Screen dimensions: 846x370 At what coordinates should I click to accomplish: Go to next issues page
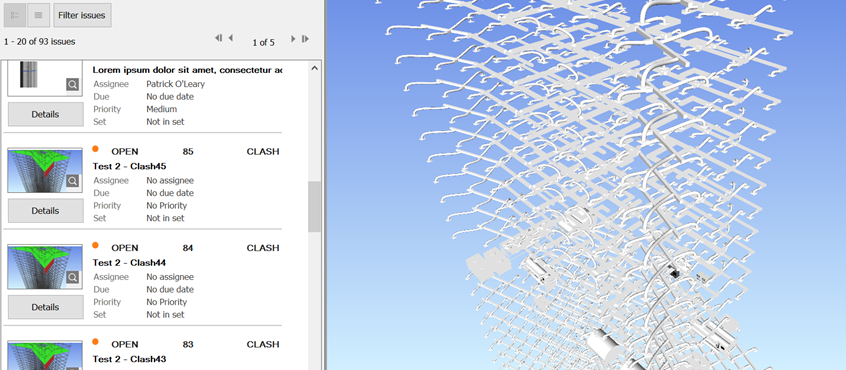pyautogui.click(x=293, y=39)
